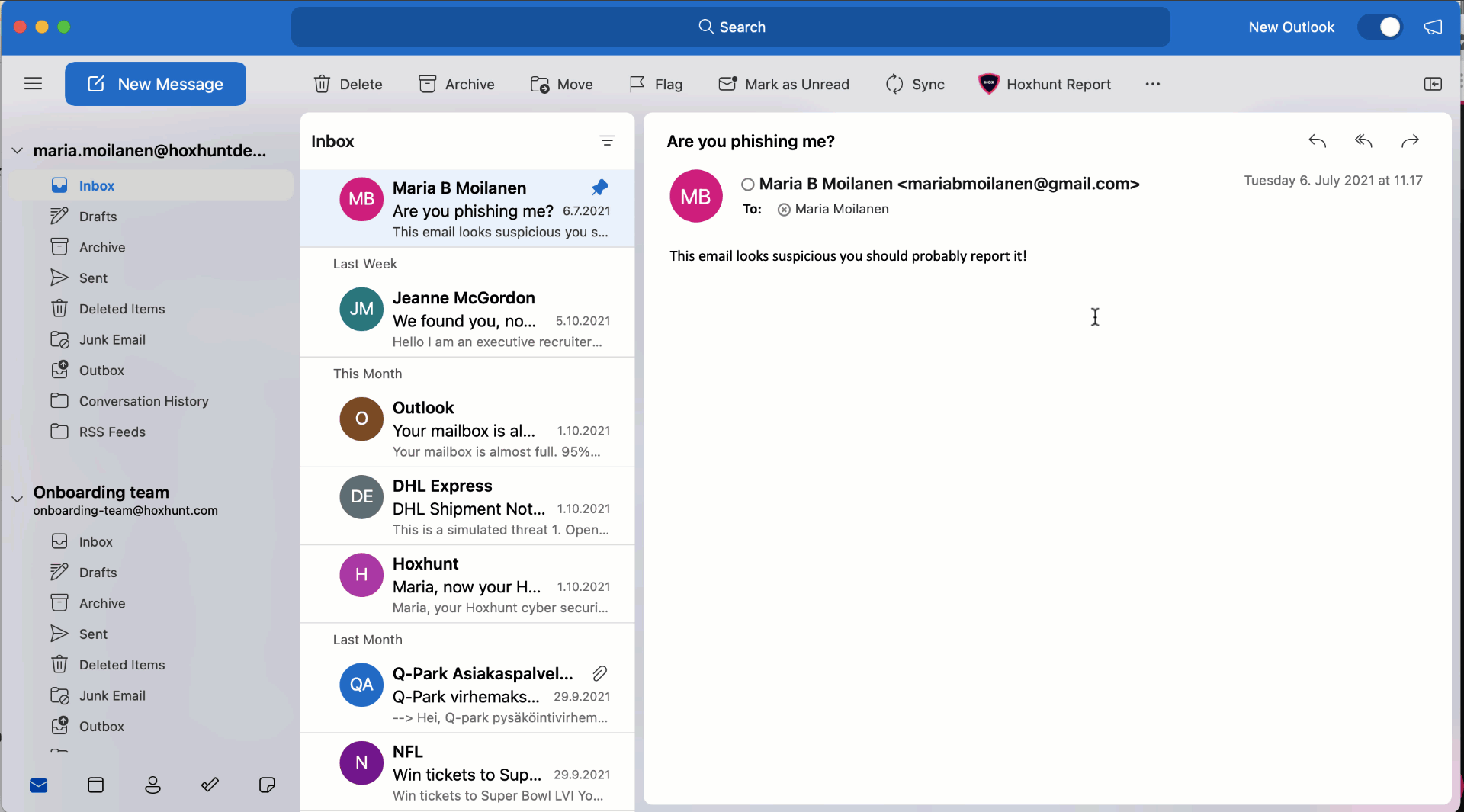Screen dimensions: 1464x812
Task: Open Conversation History folder
Action: coord(151,401)
